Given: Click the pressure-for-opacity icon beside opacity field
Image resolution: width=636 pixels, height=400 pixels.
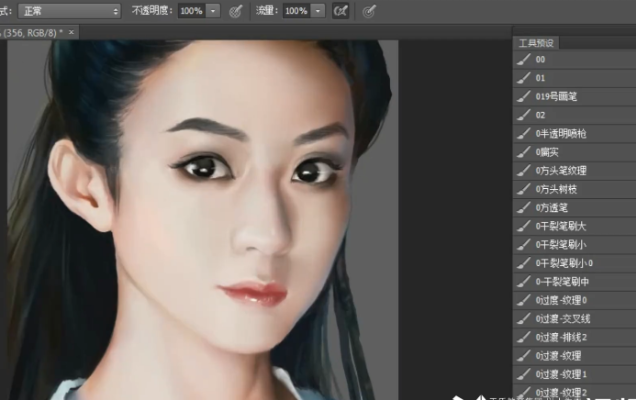Looking at the screenshot, I should coord(237,11).
